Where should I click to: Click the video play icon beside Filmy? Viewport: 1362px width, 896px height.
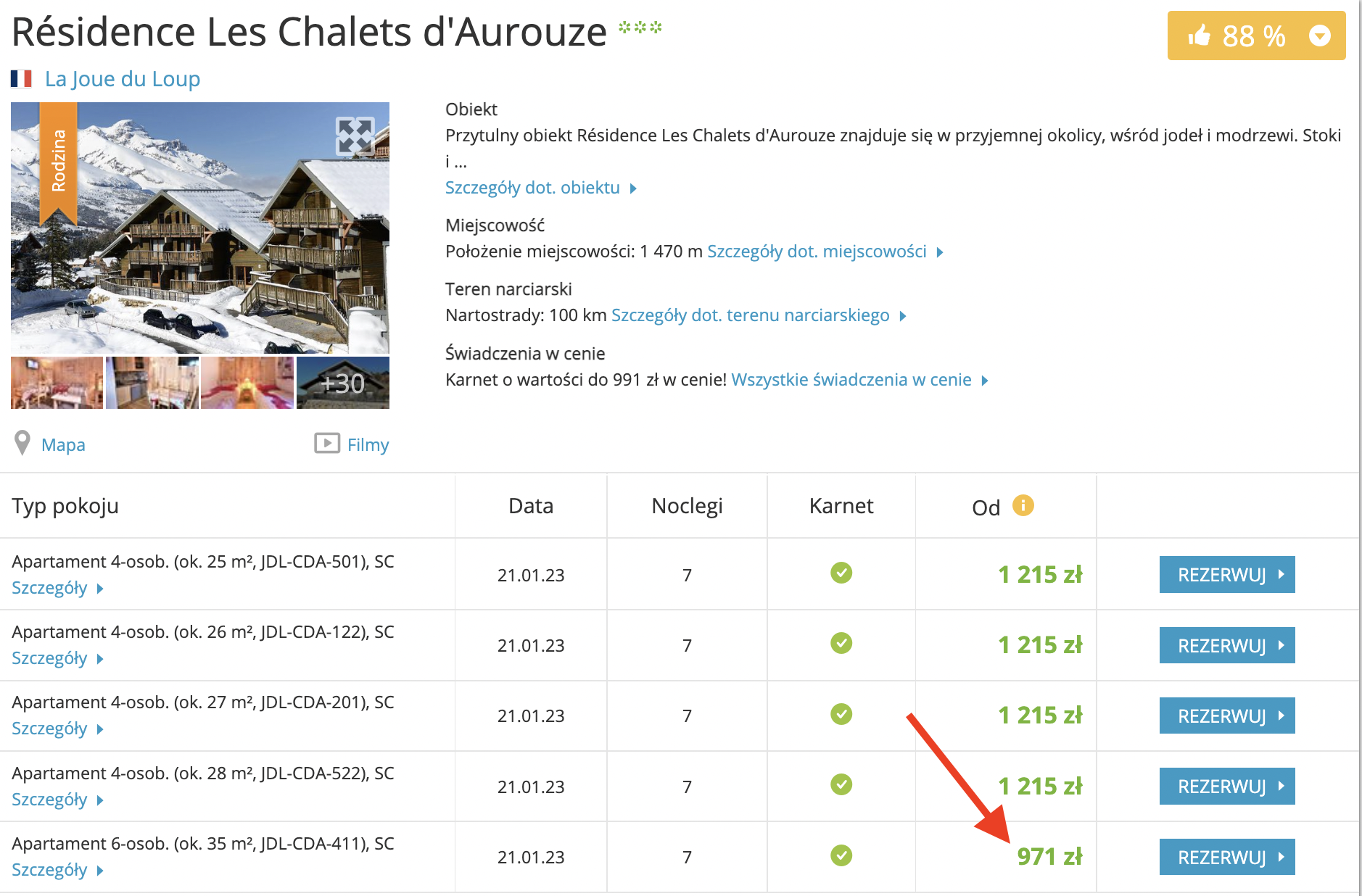(x=326, y=443)
